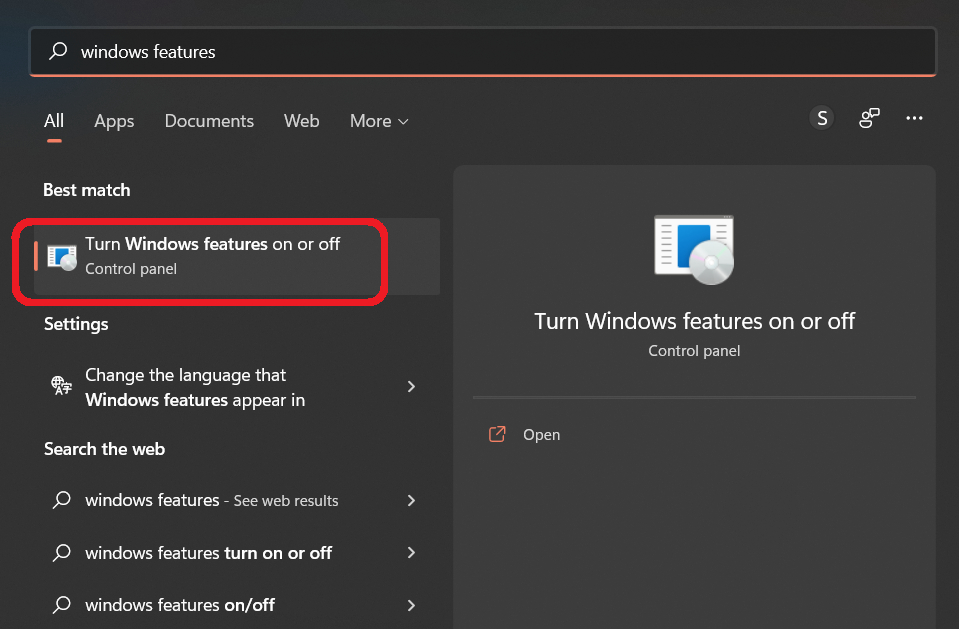Click the language globe icon in Settings section
This screenshot has height=629, width=959.
[61, 386]
